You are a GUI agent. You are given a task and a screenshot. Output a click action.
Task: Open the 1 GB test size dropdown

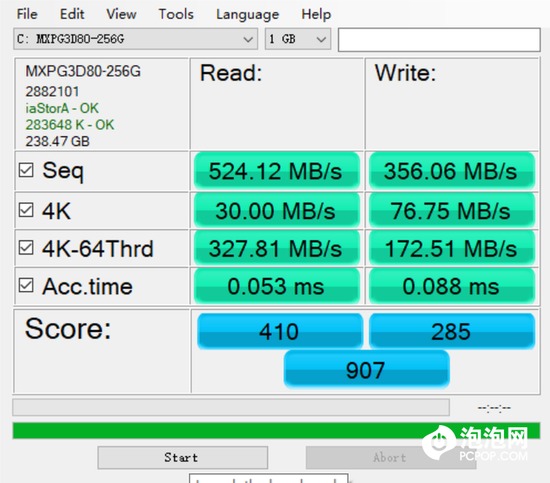pos(298,39)
